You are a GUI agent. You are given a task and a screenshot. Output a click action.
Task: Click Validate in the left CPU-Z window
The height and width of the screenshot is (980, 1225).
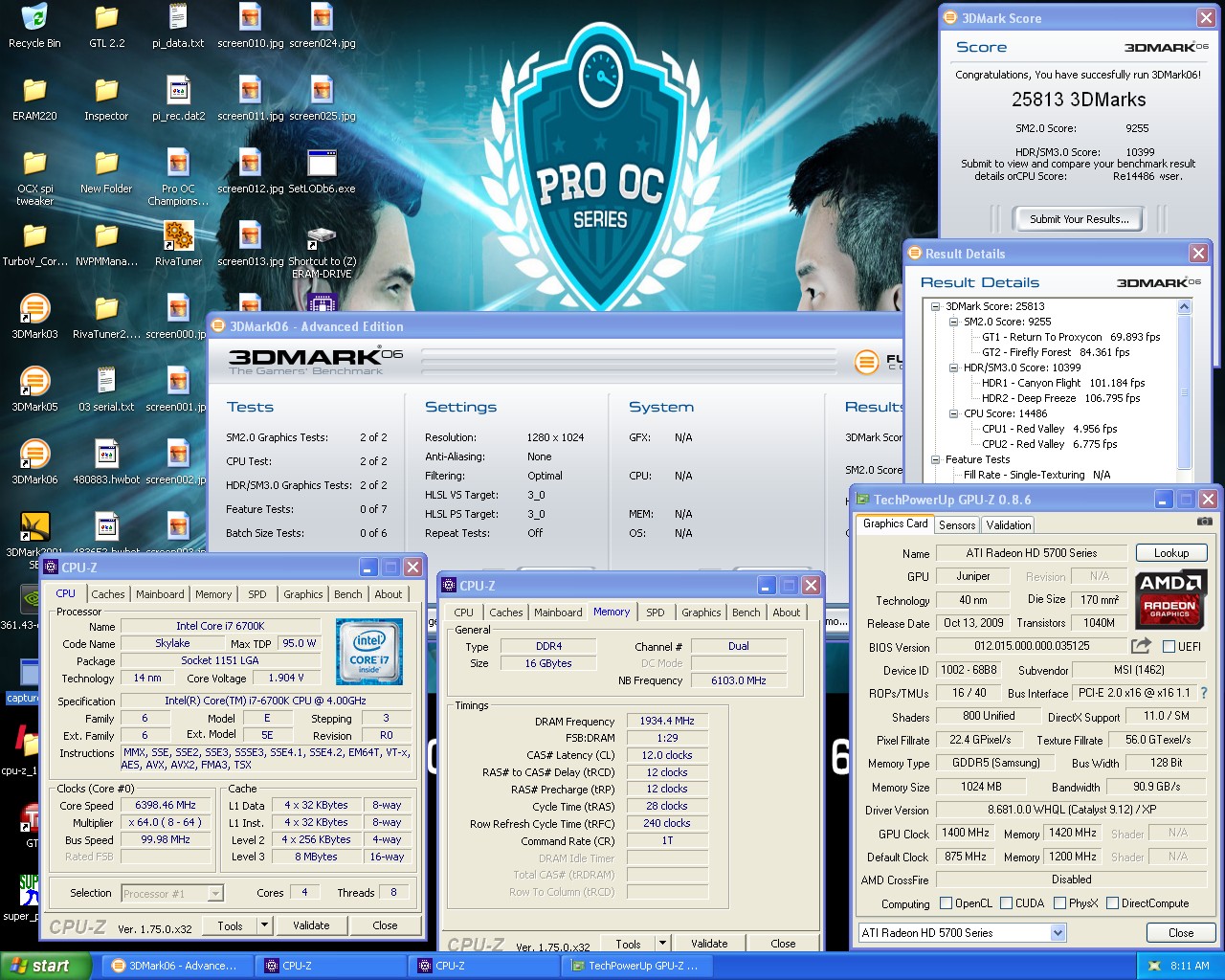pyautogui.click(x=311, y=925)
